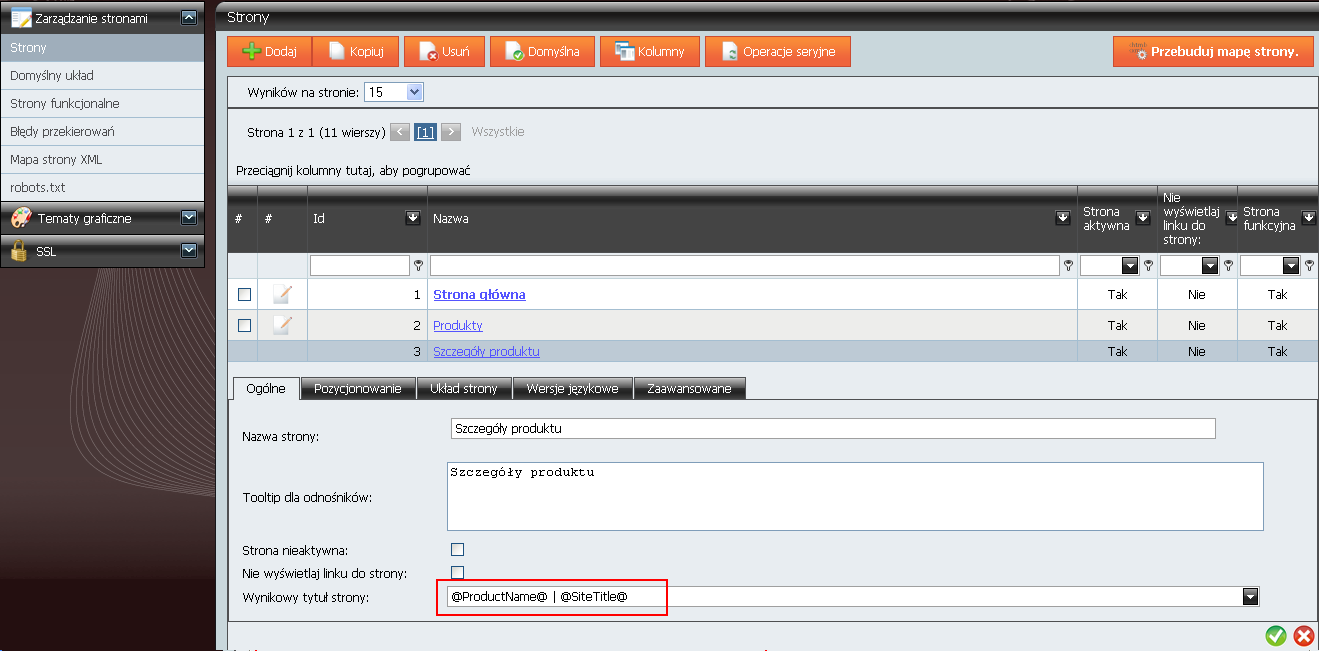Click Przebuduj mapę strony button
The height and width of the screenshot is (651, 1319).
pos(1213,51)
